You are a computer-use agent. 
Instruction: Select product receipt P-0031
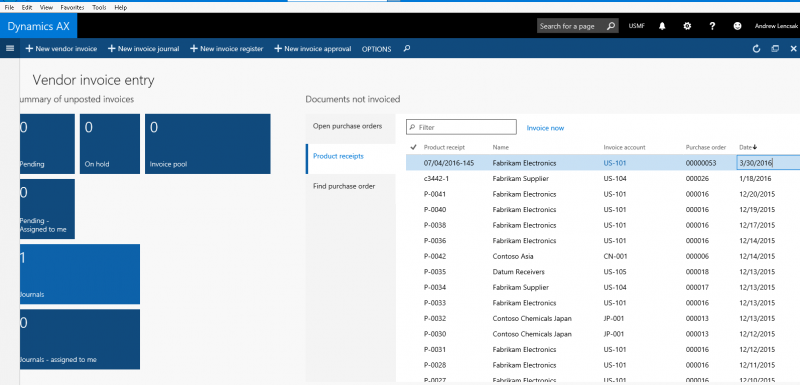pyautogui.click(x=435, y=350)
